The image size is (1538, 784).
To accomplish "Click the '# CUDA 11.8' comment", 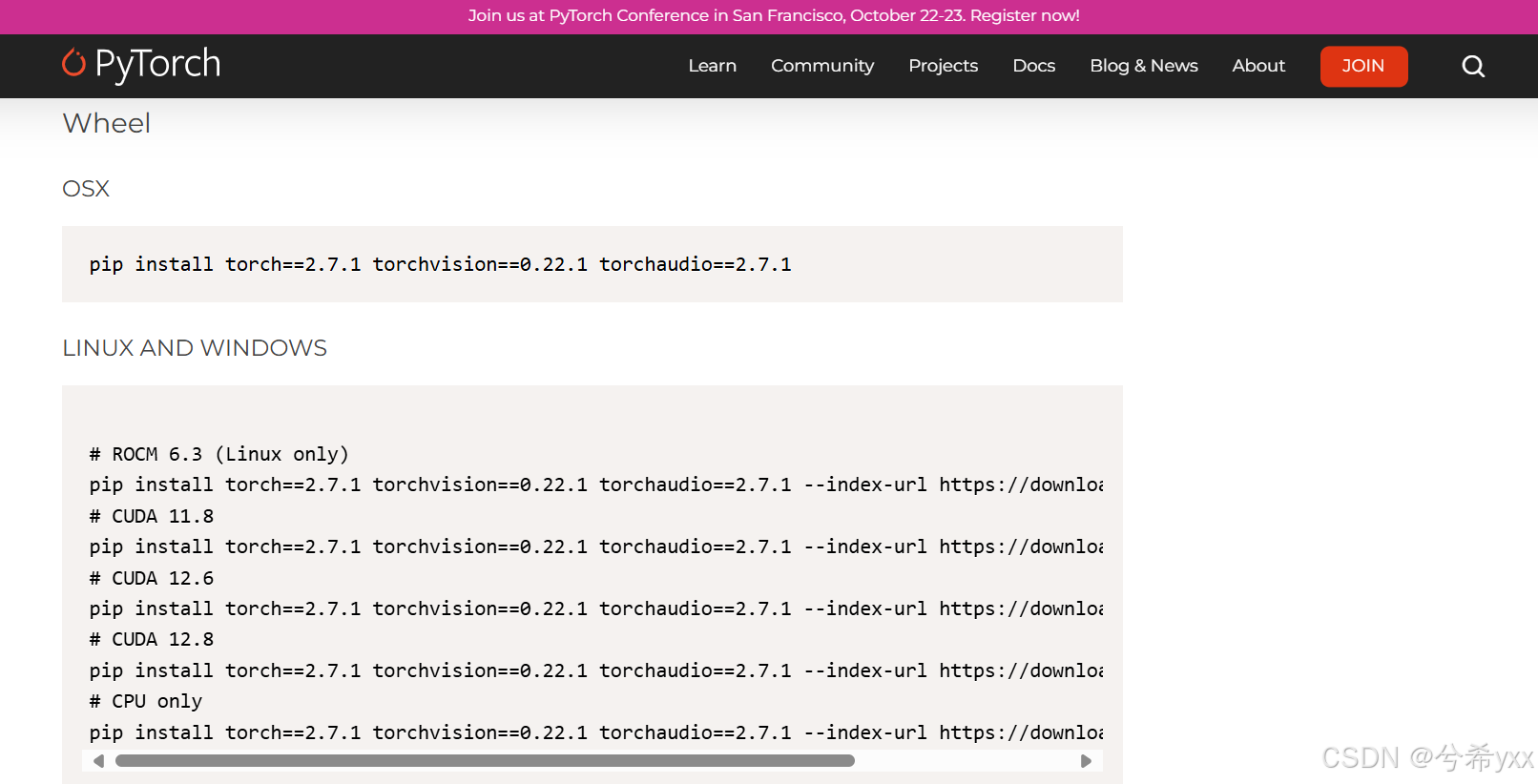I will [151, 516].
